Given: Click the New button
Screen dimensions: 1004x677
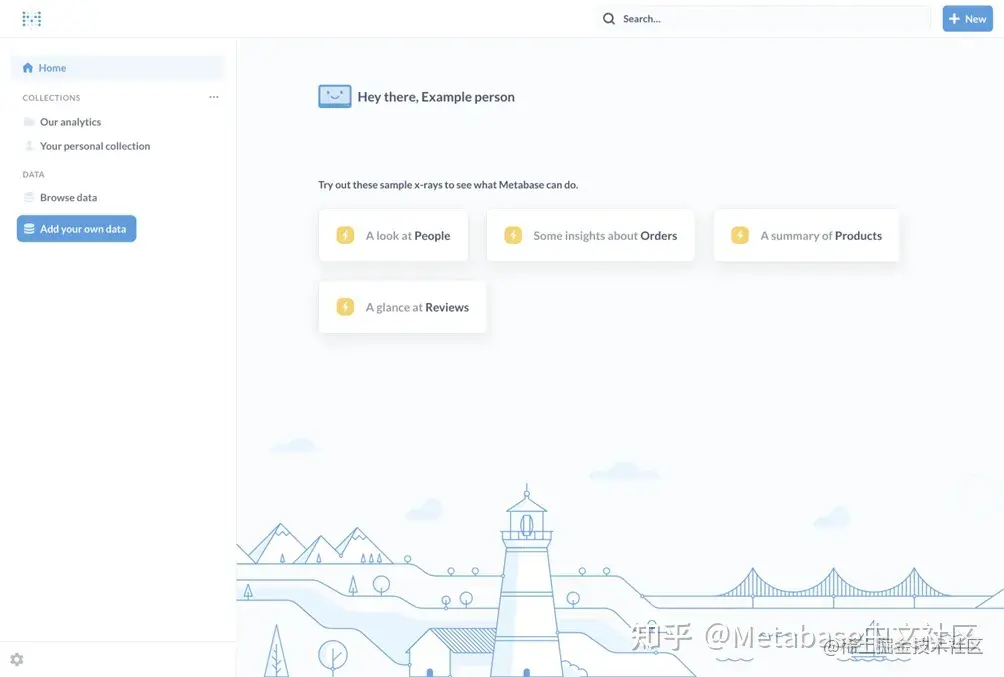Looking at the screenshot, I should [x=967, y=19].
